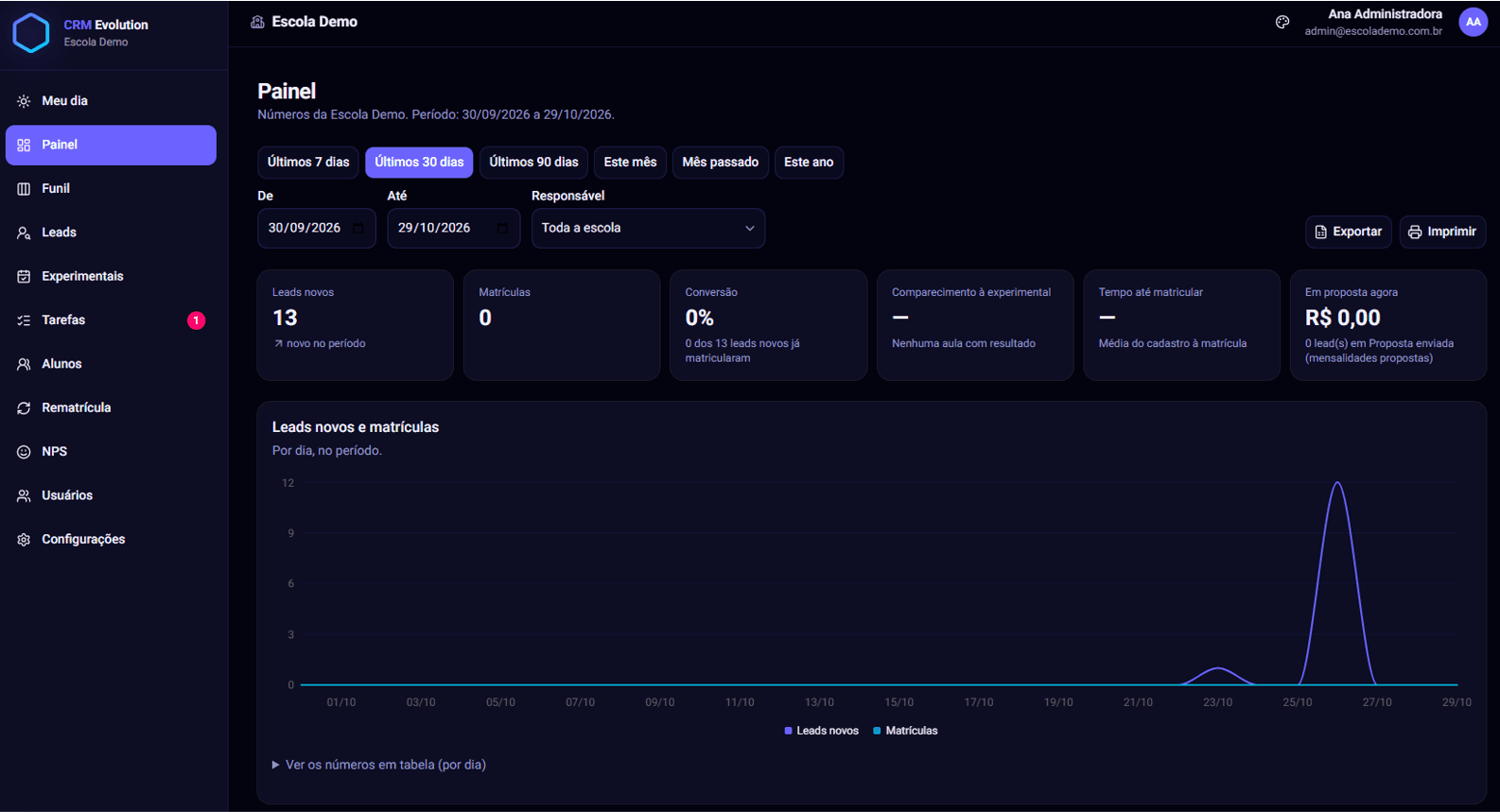Click the R$ 0,00 proposal value
1500x812 pixels.
point(1343,318)
